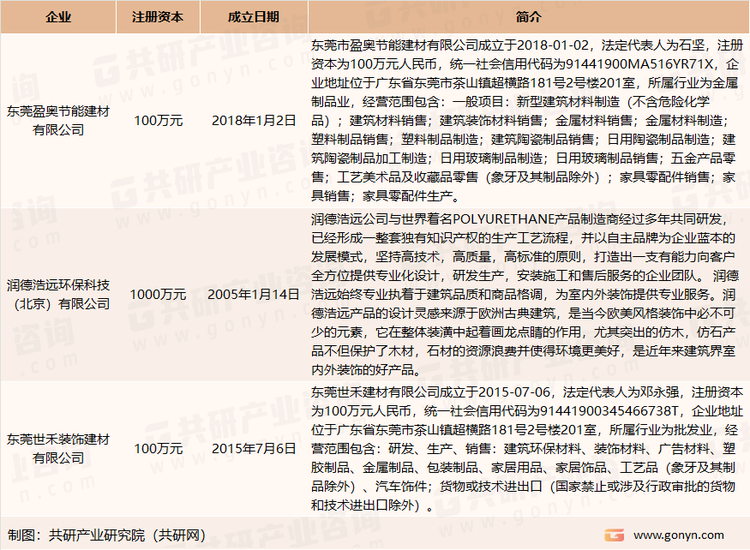The height and width of the screenshot is (550, 750).
Task: Click the 东莞盈奥 description paragraph
Action: [527, 121]
